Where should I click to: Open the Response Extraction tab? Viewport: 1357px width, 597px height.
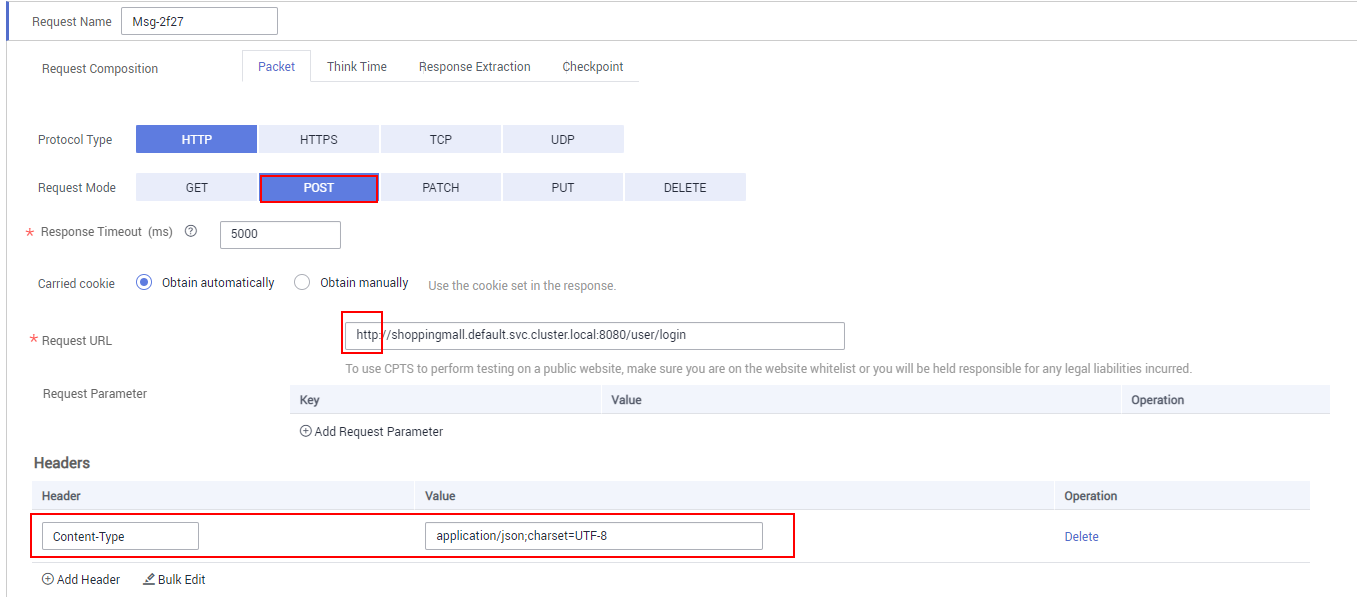pos(475,67)
